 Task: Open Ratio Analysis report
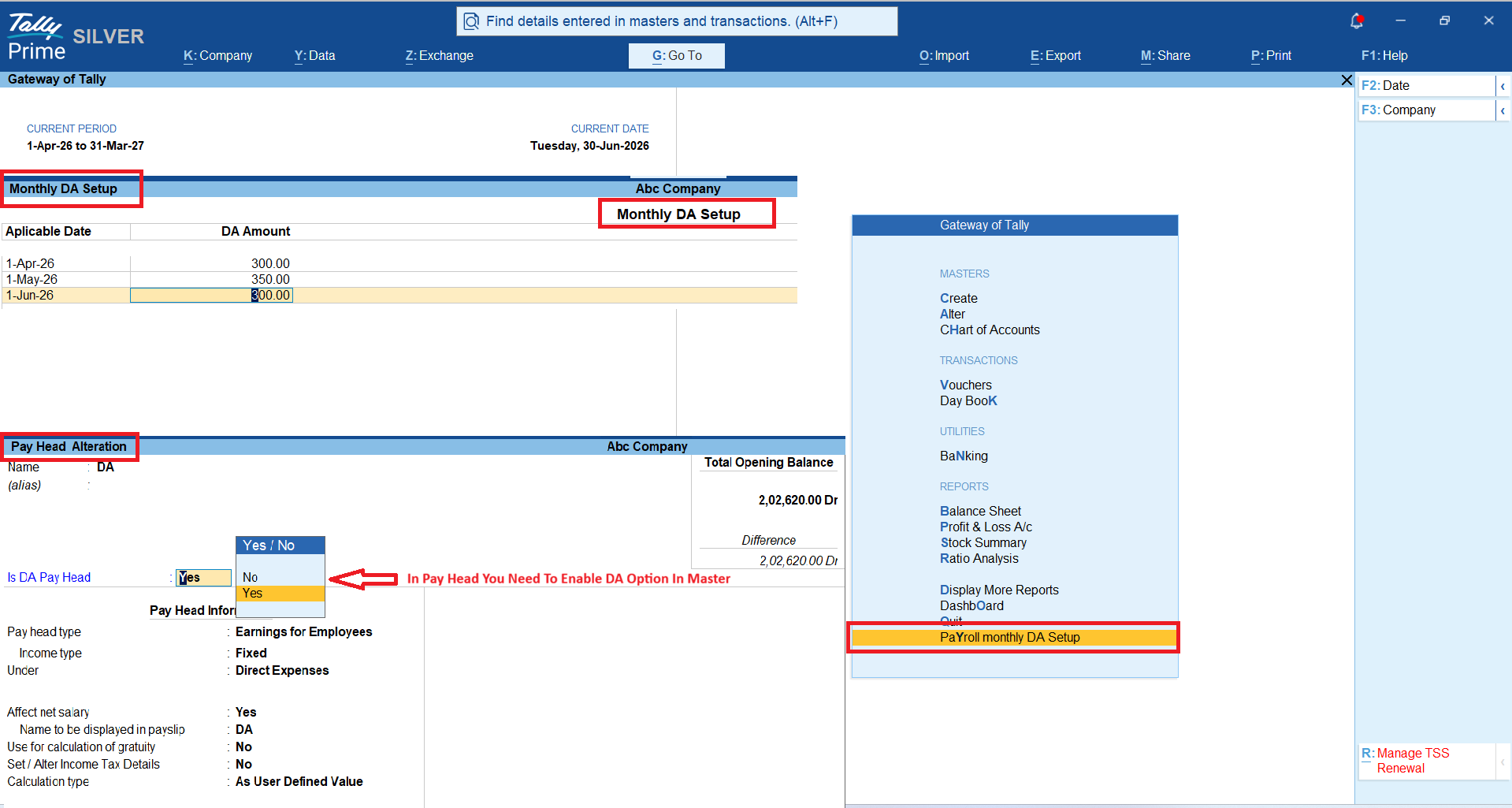pyautogui.click(x=979, y=559)
